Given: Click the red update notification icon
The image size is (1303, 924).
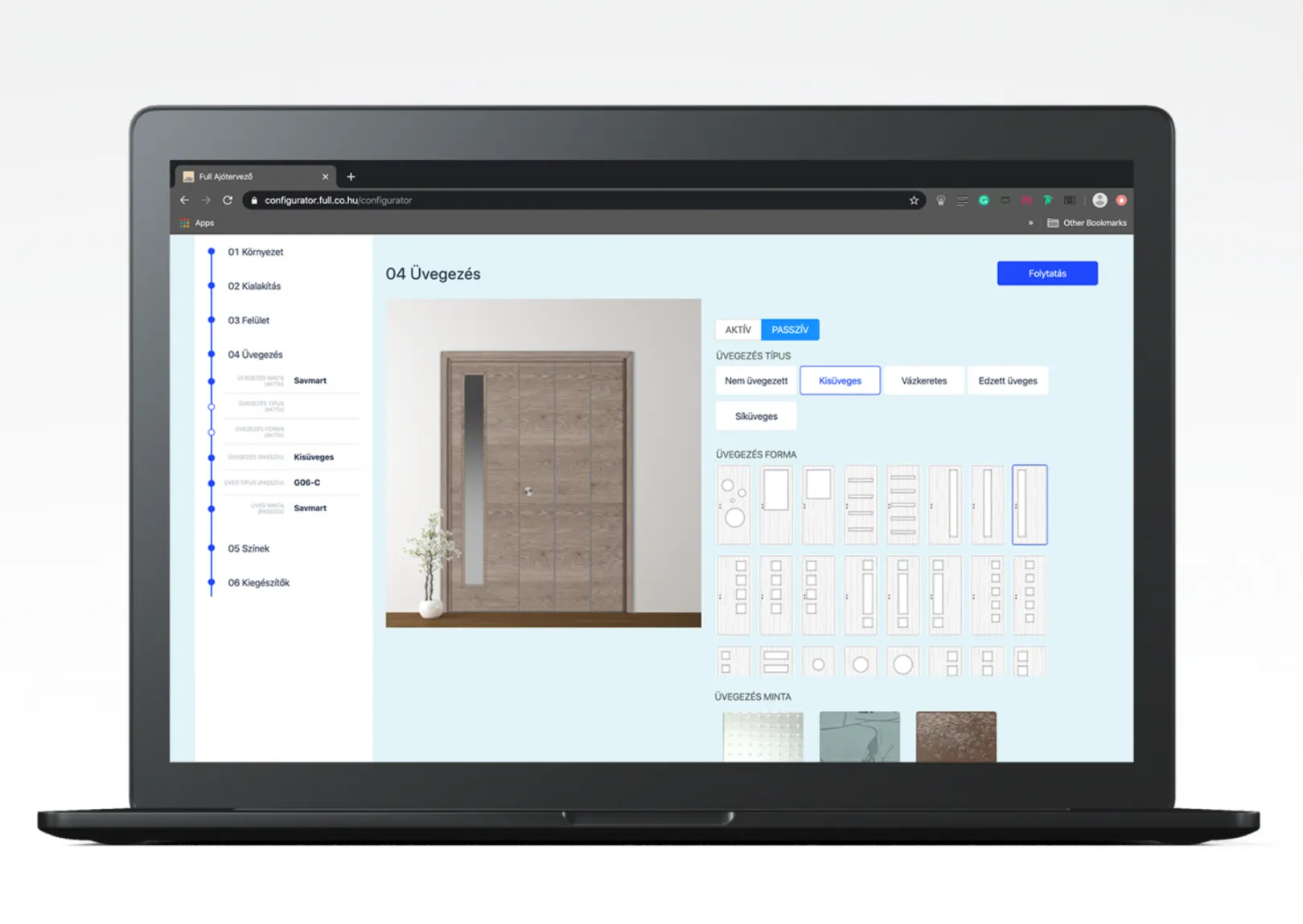Looking at the screenshot, I should coord(1121,200).
